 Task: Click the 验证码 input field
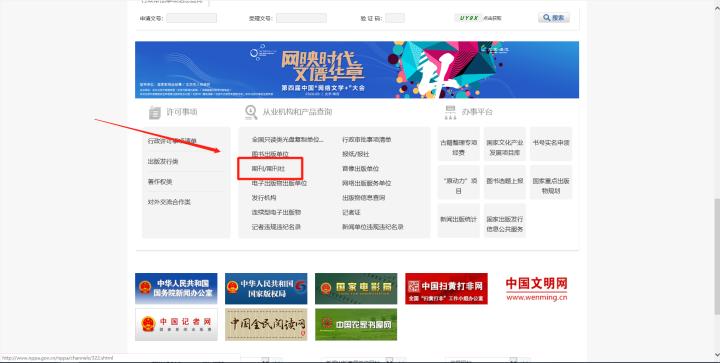coord(395,18)
